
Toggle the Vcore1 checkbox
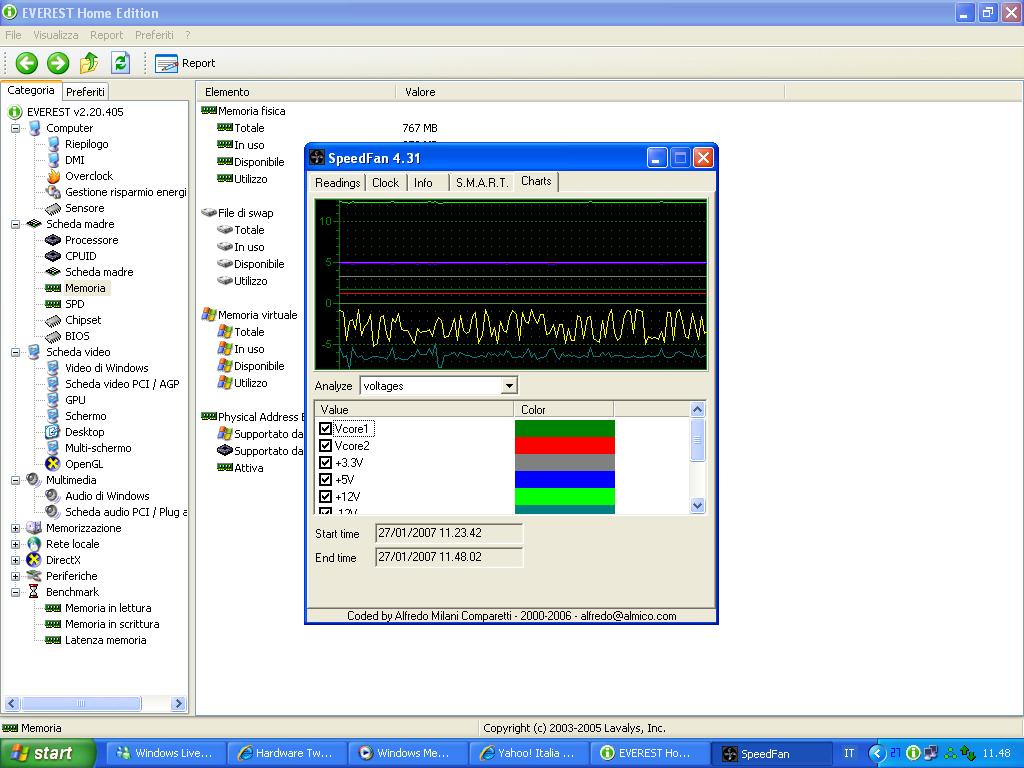click(325, 429)
